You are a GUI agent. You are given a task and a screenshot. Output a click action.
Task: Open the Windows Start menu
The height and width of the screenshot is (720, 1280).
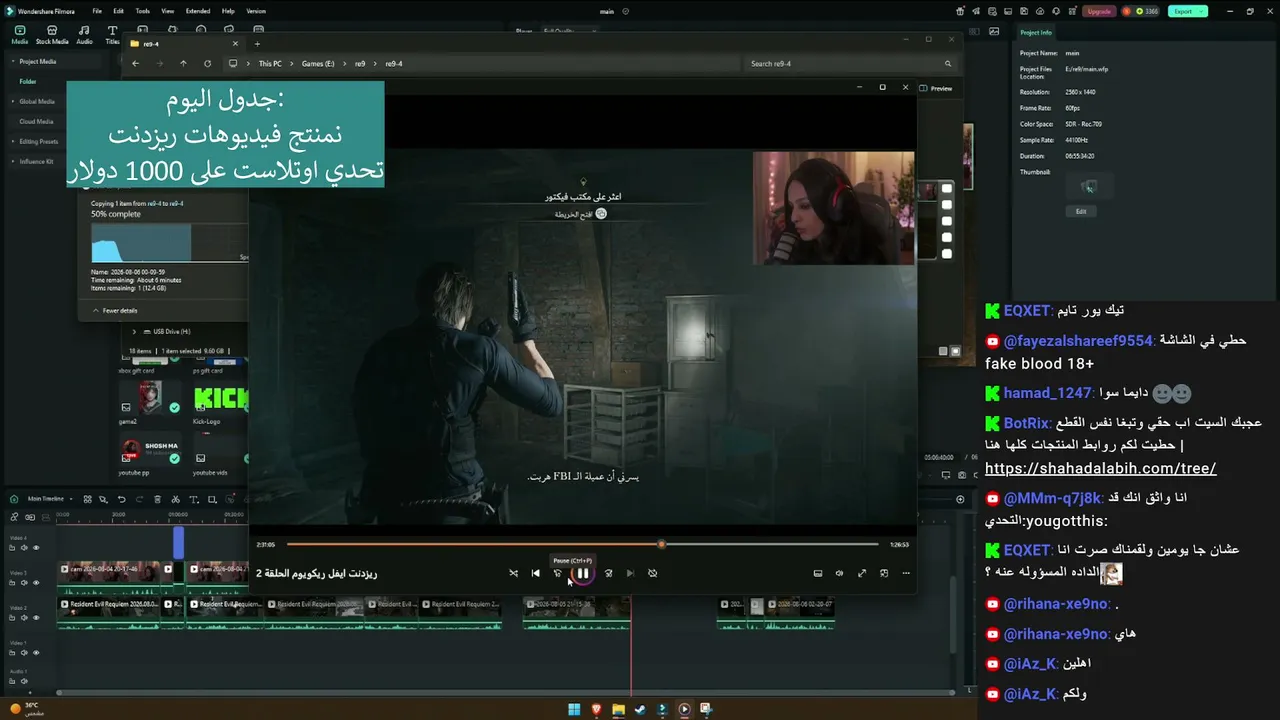pos(574,709)
